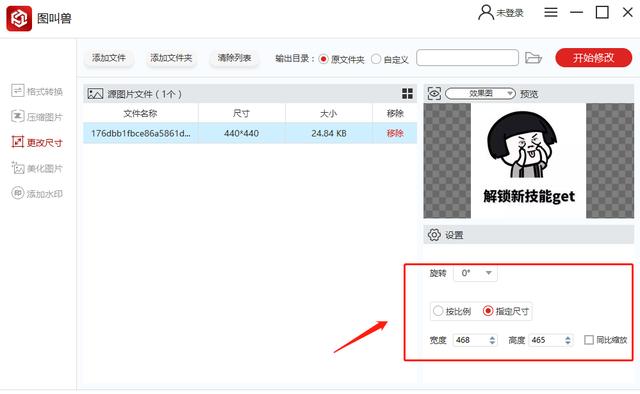Remove the 176dbb1fbce86a5861d file via 移除
This screenshot has height=394, width=640.
tap(395, 133)
